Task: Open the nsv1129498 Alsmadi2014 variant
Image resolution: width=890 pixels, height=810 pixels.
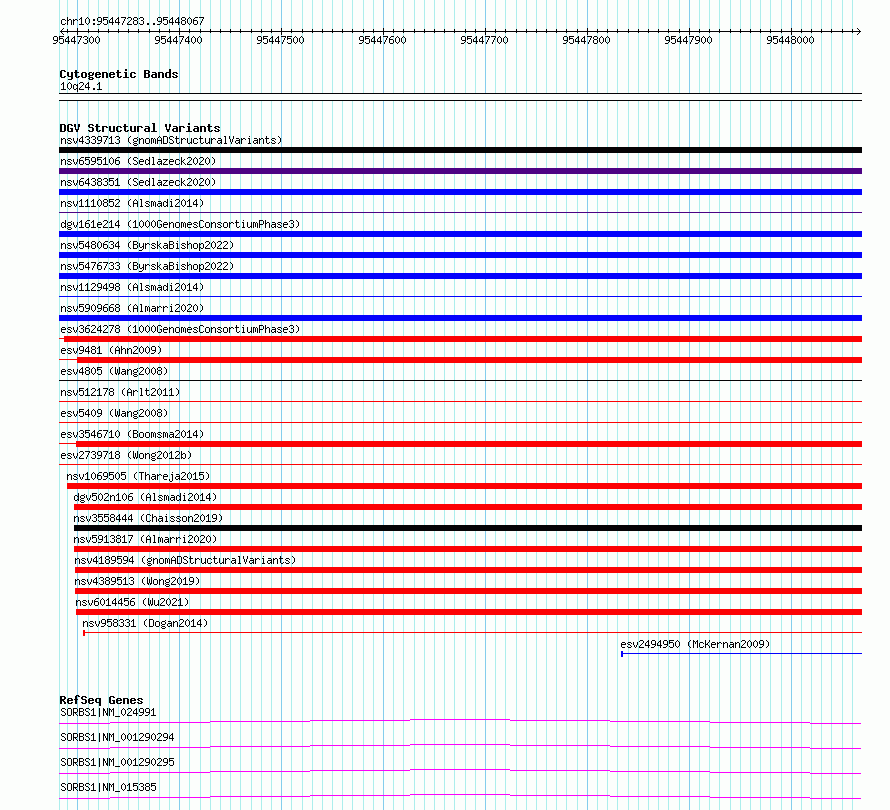Action: coord(132,287)
